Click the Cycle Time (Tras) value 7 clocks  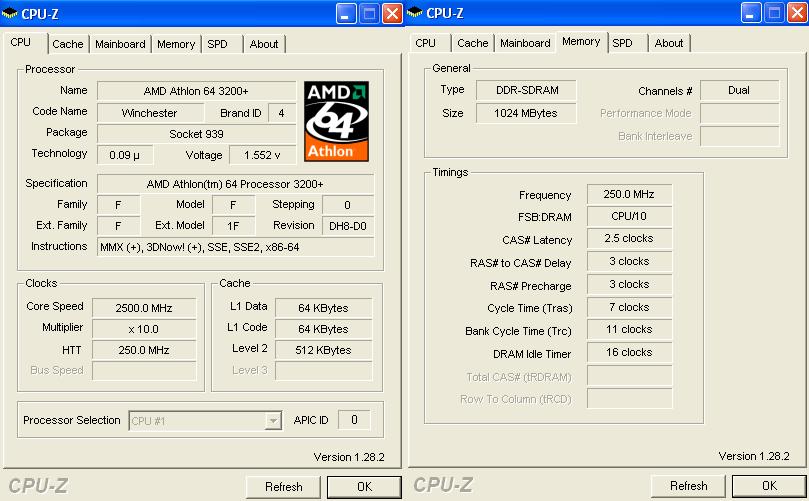point(629,307)
